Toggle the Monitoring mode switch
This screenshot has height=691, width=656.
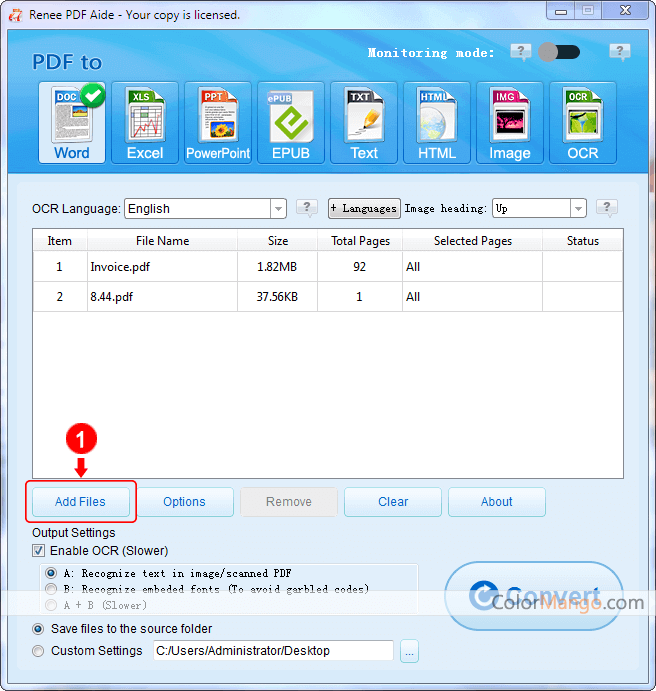[559, 52]
